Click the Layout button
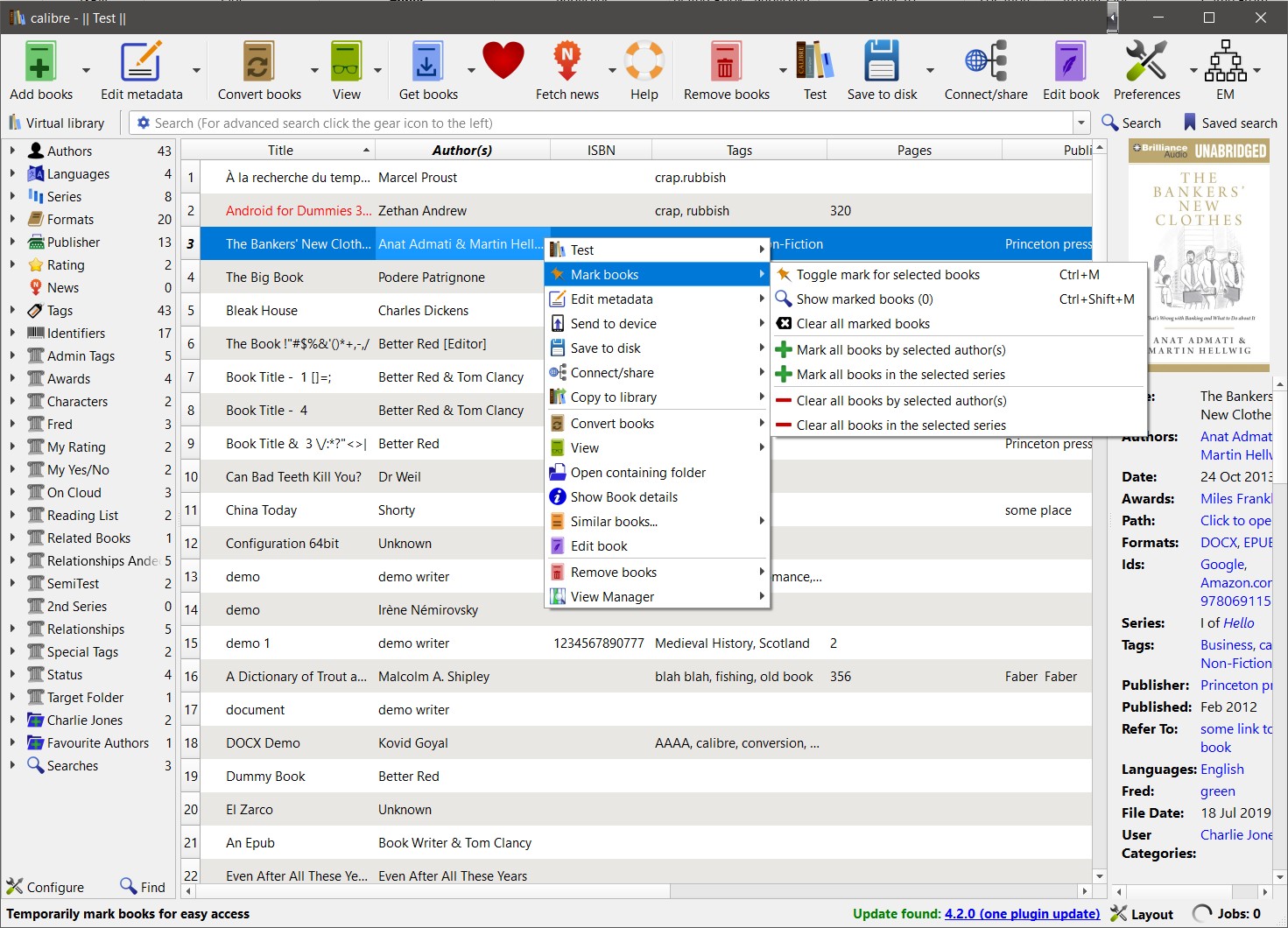This screenshot has width=1288, height=928. tap(1142, 914)
